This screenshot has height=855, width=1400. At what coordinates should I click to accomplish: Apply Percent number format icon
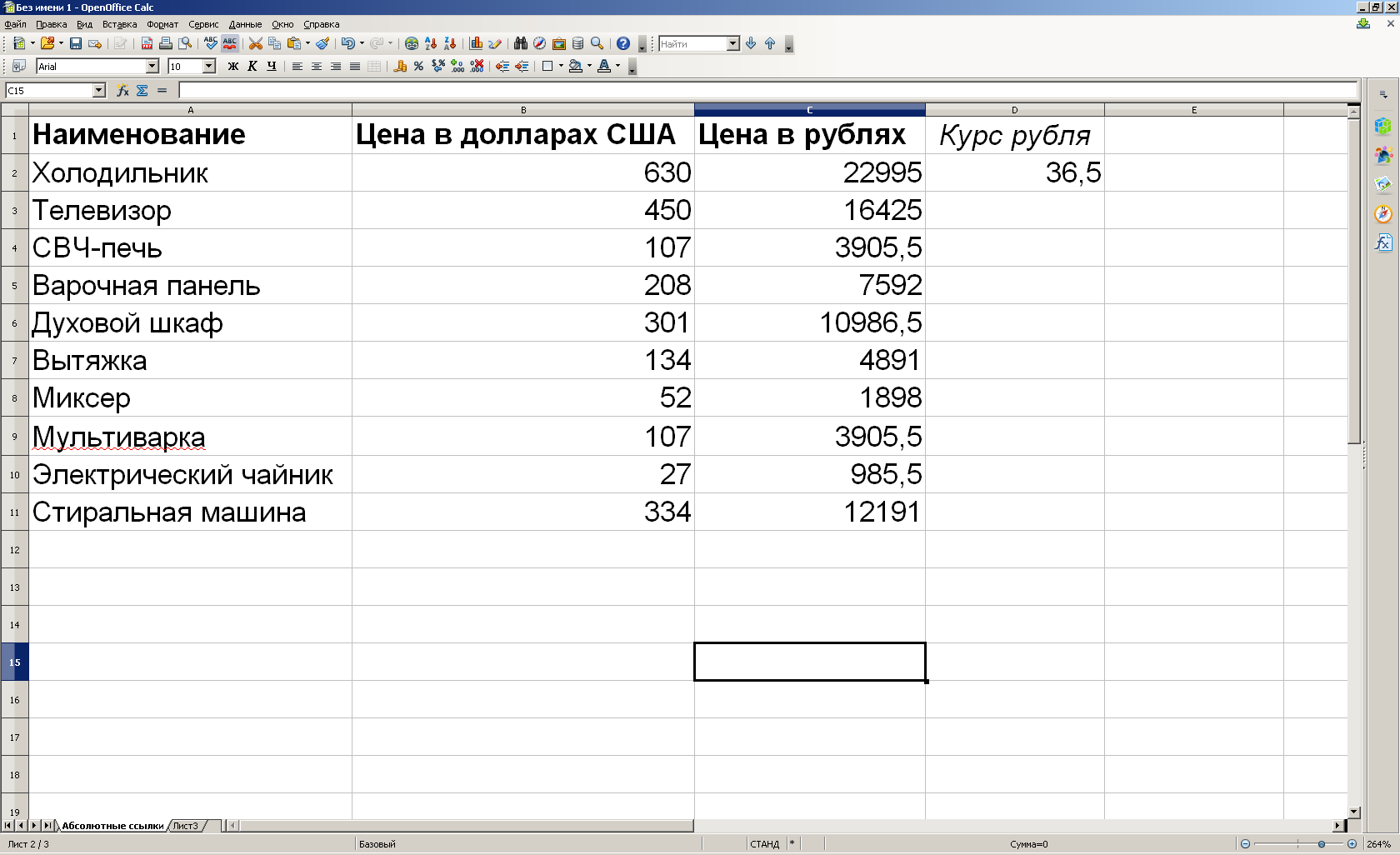pyautogui.click(x=418, y=66)
